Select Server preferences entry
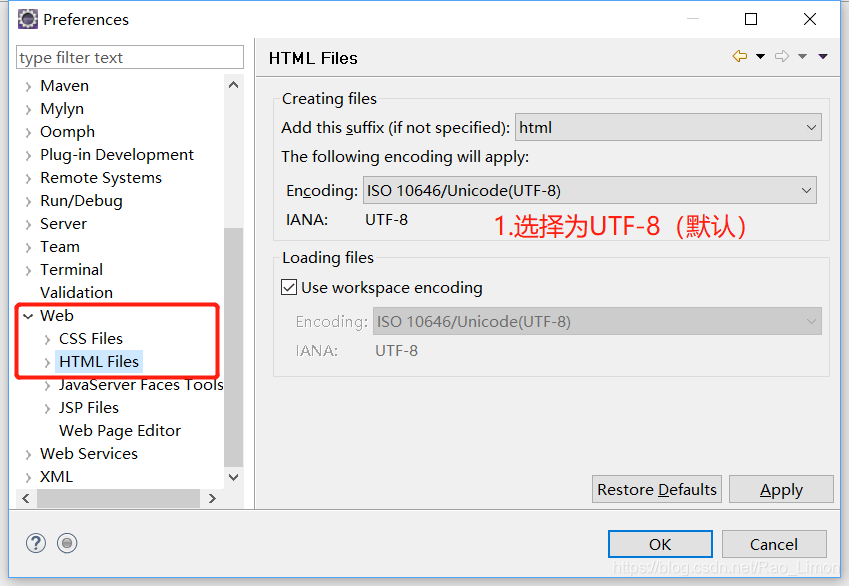The width and height of the screenshot is (849, 586). [63, 224]
